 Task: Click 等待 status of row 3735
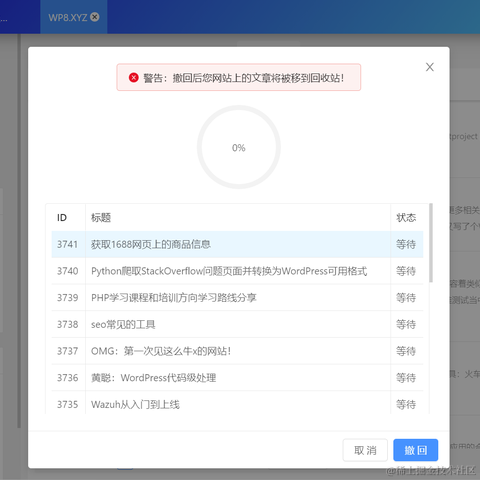click(406, 404)
